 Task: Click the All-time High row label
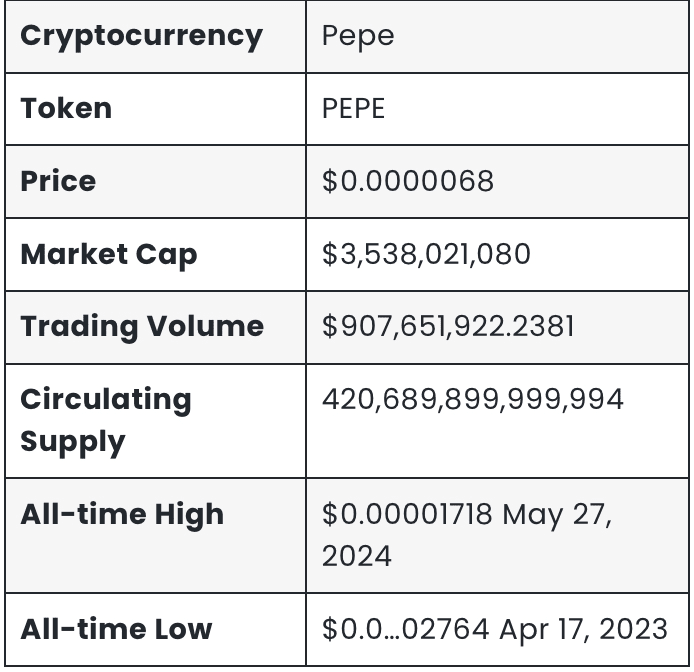[x=122, y=514]
